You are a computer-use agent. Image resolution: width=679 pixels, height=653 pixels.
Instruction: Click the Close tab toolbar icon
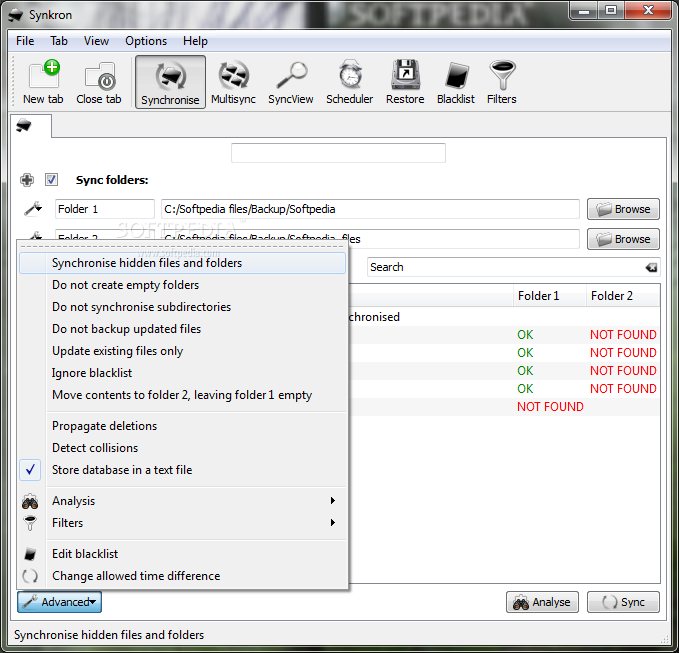[99, 82]
